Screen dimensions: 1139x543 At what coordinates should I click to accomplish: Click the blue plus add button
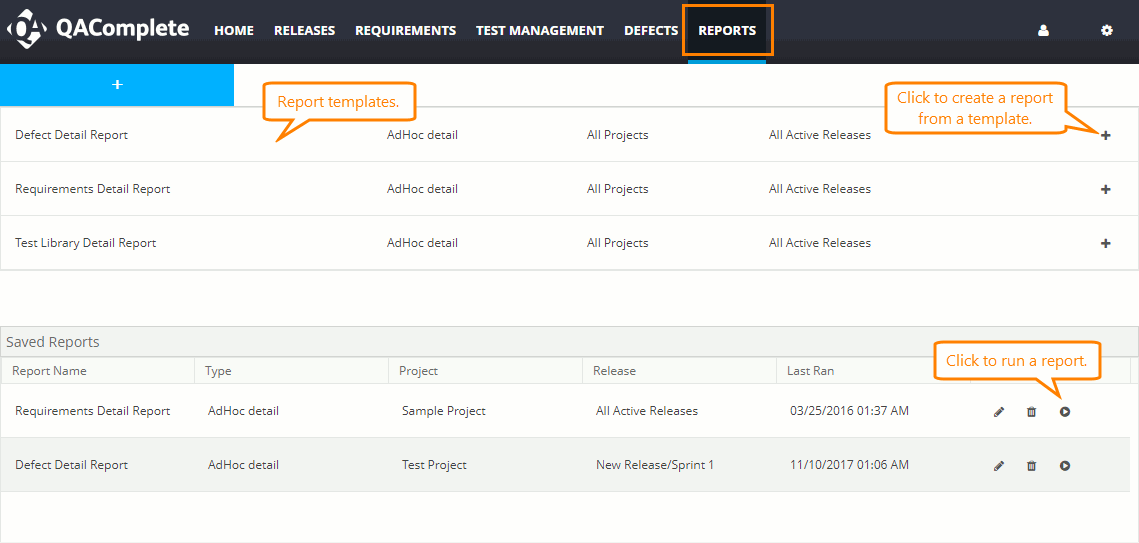click(117, 85)
